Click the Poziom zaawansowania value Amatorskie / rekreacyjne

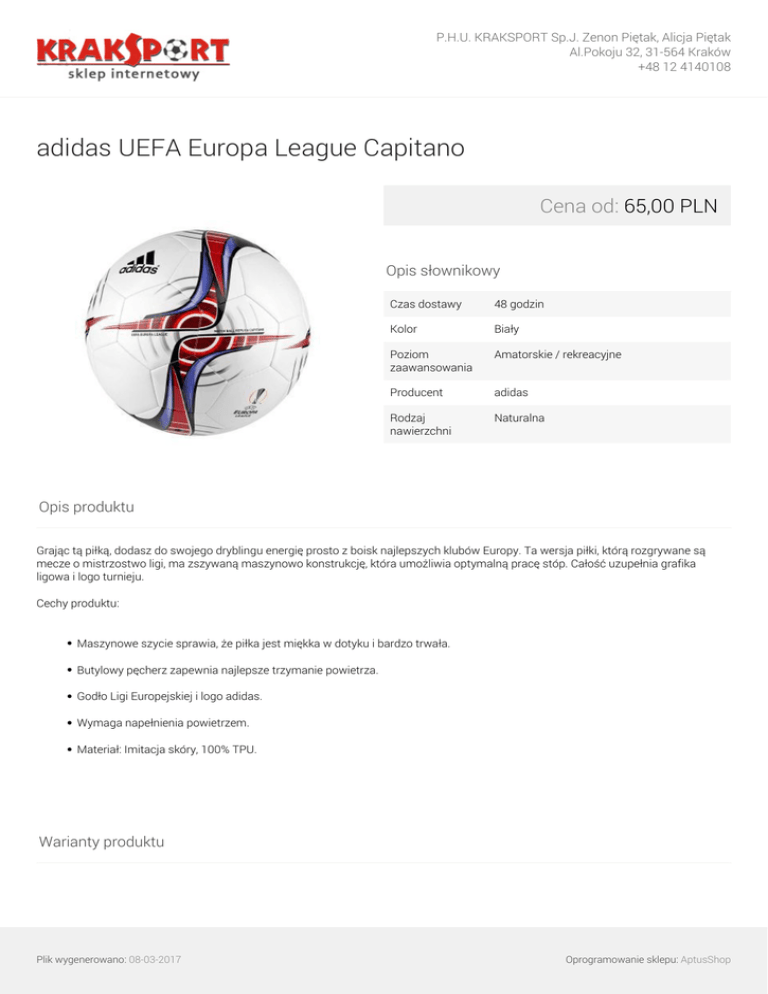click(557, 354)
